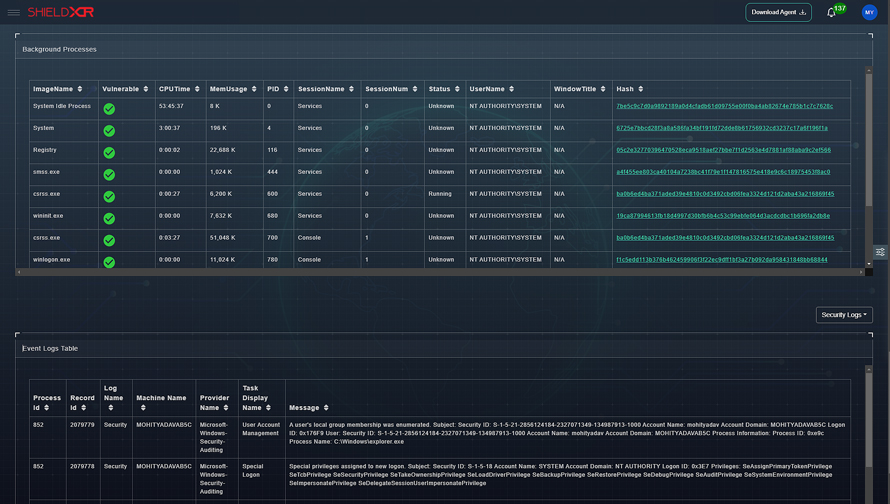The image size is (890, 504).
Task: Click the Background Processes panel title
Action: (x=60, y=49)
